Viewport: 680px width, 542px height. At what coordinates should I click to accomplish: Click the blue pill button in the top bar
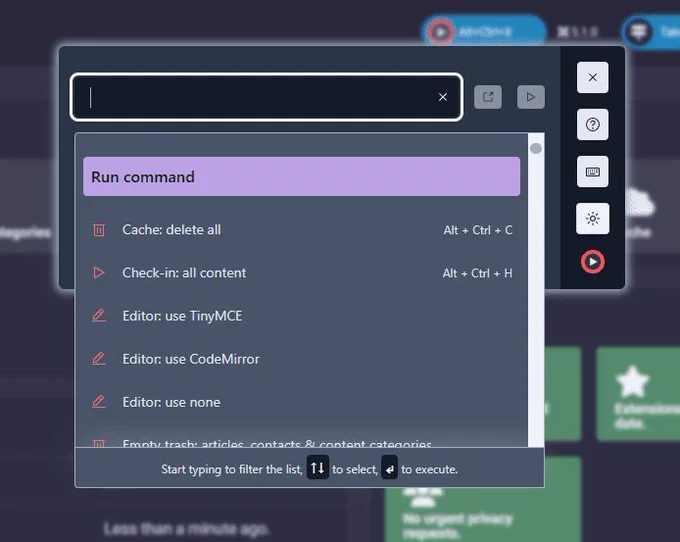pos(483,31)
